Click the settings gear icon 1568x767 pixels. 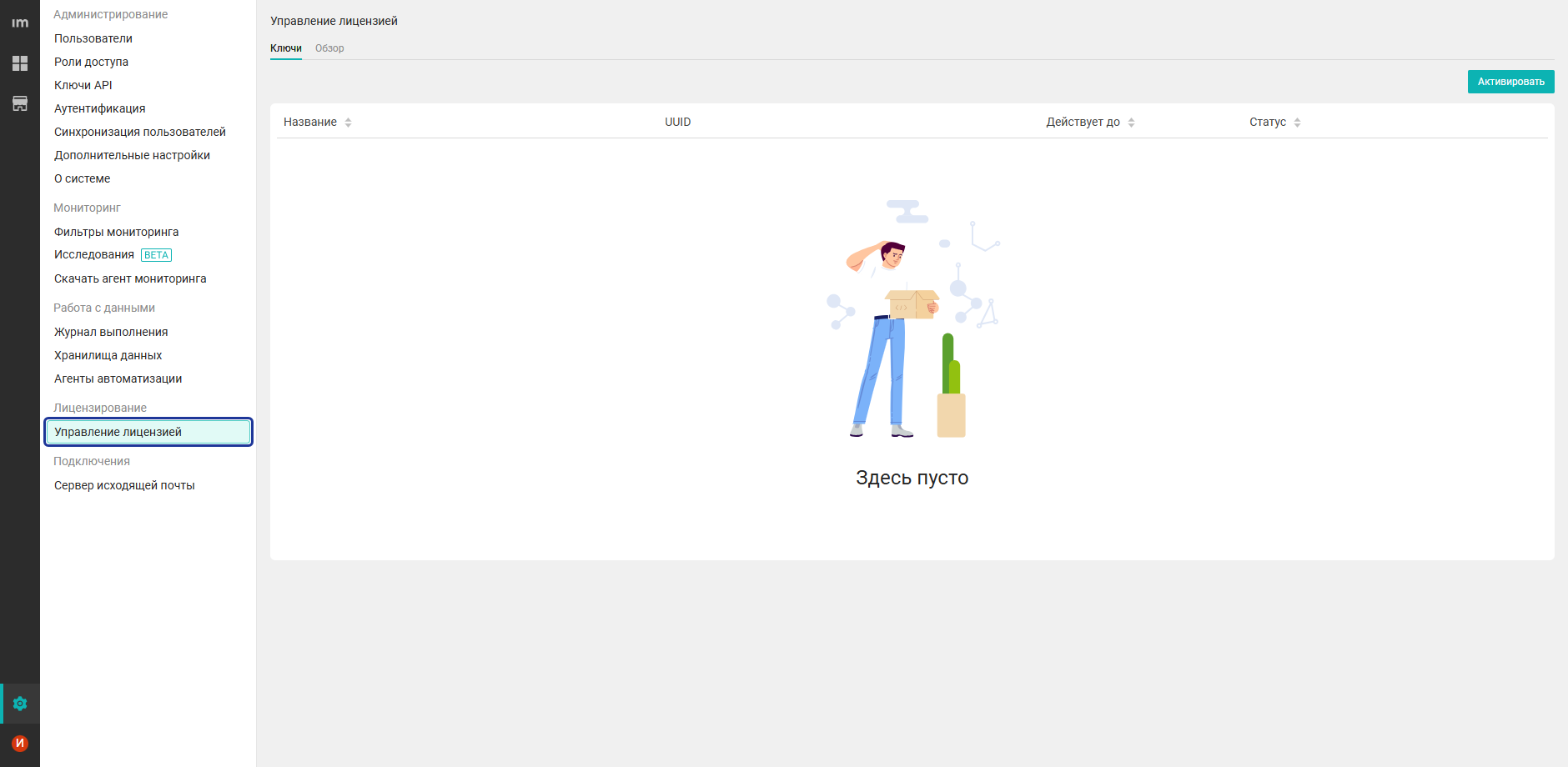point(20,704)
